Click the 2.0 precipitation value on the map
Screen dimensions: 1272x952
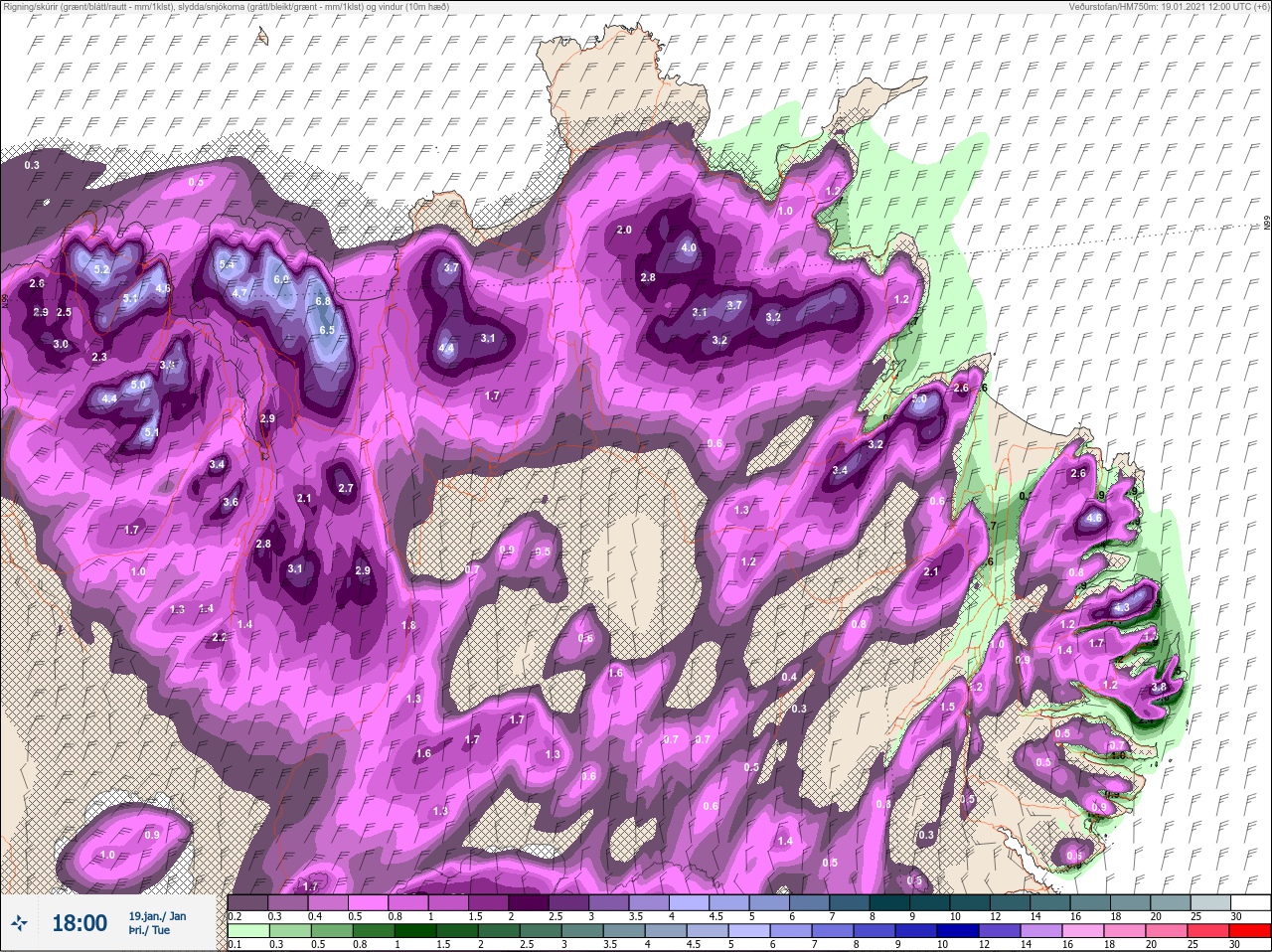point(624,231)
